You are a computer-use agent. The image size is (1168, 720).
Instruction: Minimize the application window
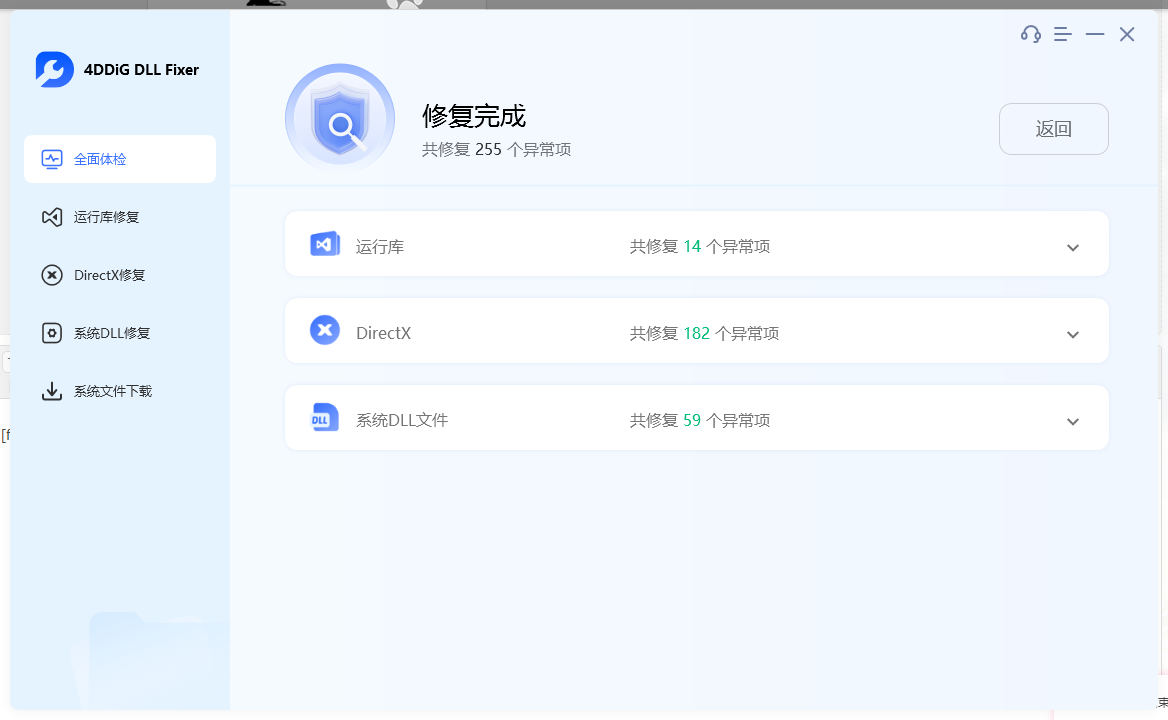pos(1094,33)
